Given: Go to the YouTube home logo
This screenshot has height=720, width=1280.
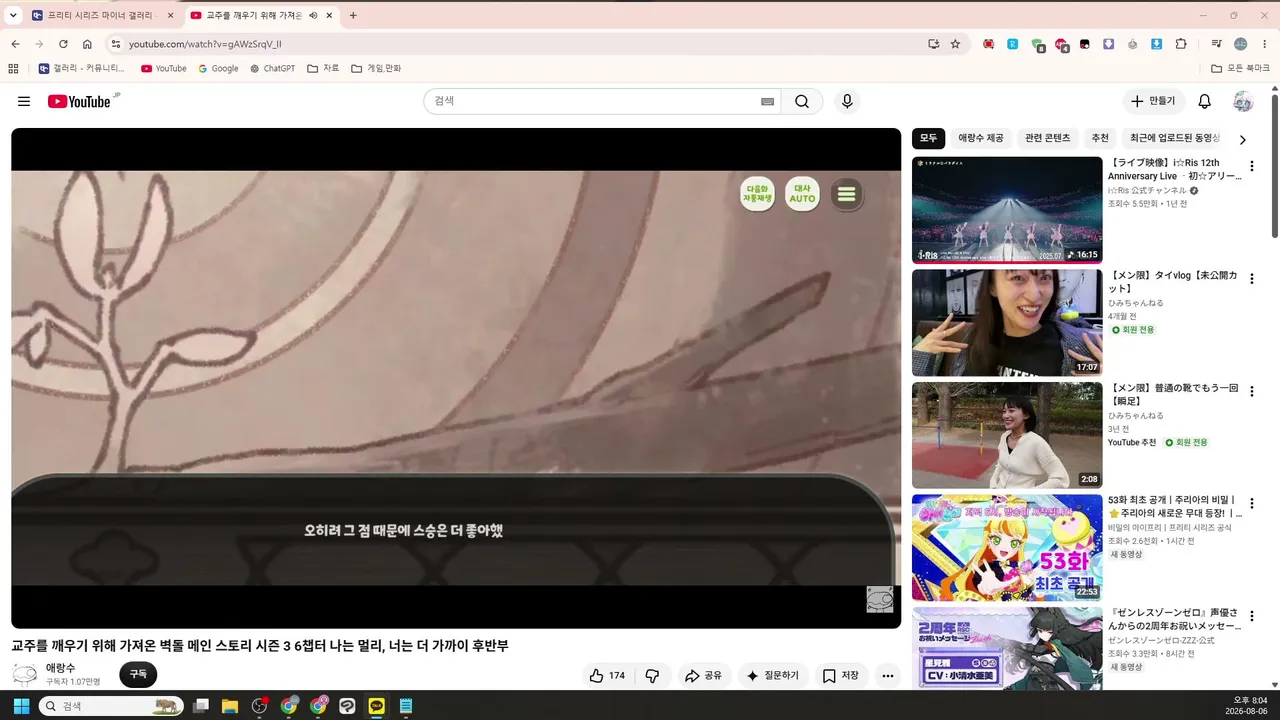Looking at the screenshot, I should click(82, 101).
